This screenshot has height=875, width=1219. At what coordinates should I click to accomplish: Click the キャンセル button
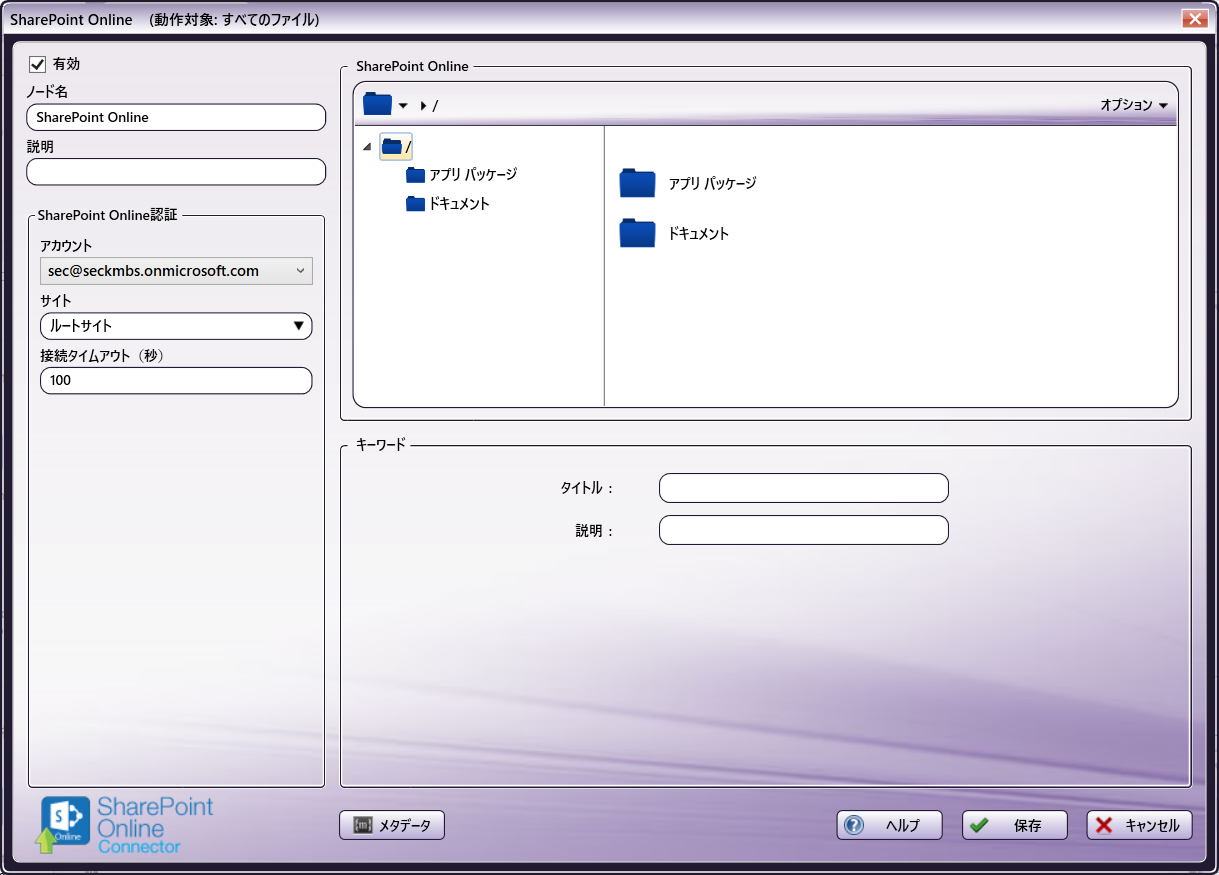pos(1139,825)
